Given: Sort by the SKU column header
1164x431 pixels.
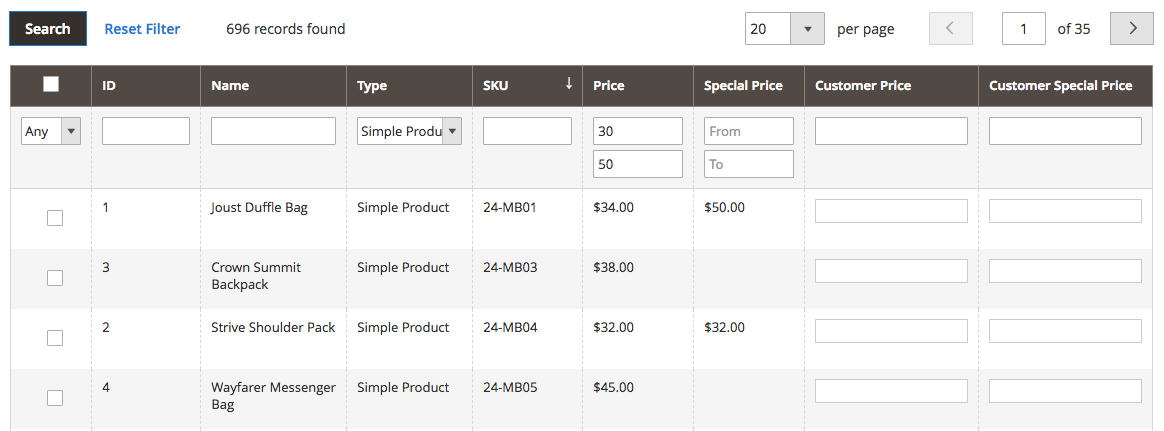Looking at the screenshot, I should (527, 85).
